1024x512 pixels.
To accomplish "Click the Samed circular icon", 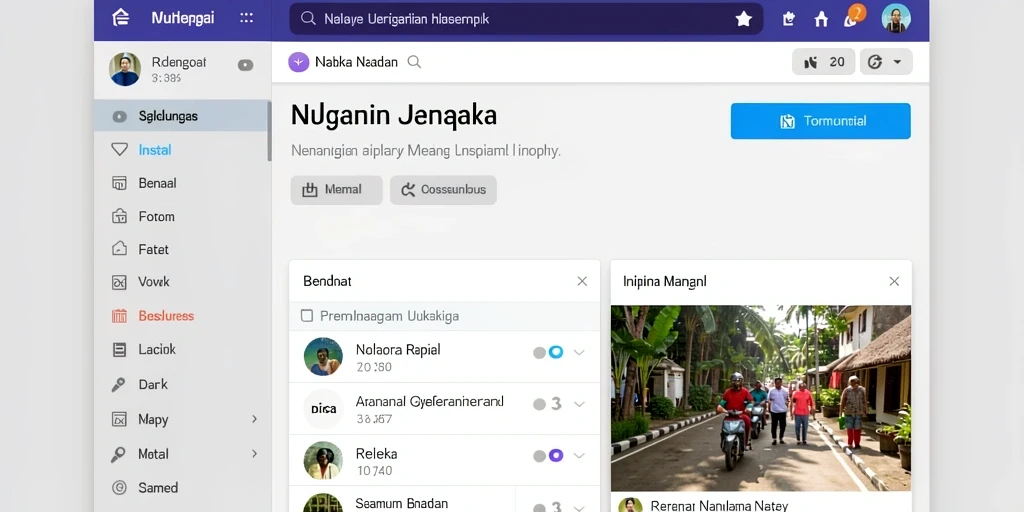I will point(119,487).
